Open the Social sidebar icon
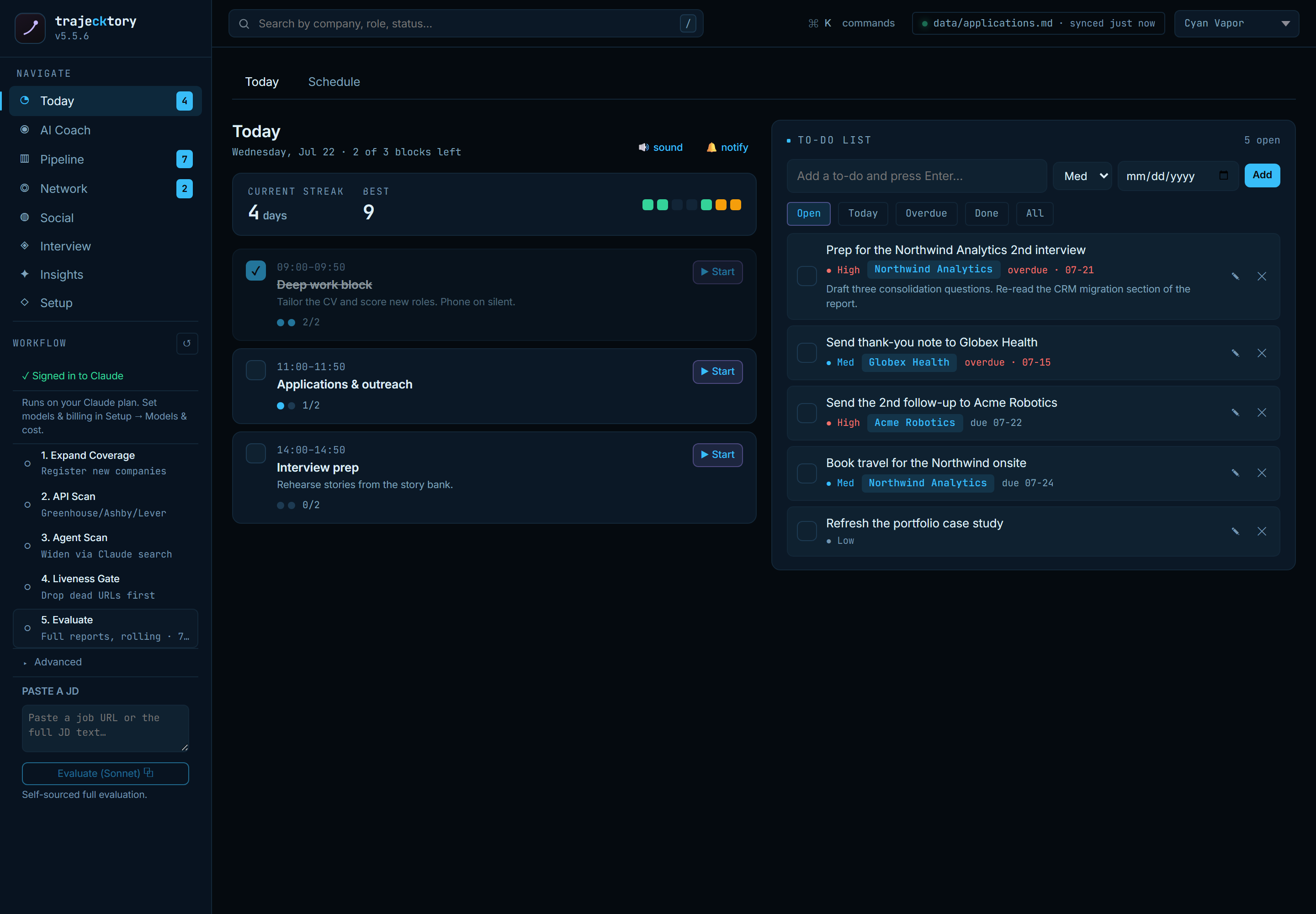The image size is (1316, 914). click(x=25, y=218)
